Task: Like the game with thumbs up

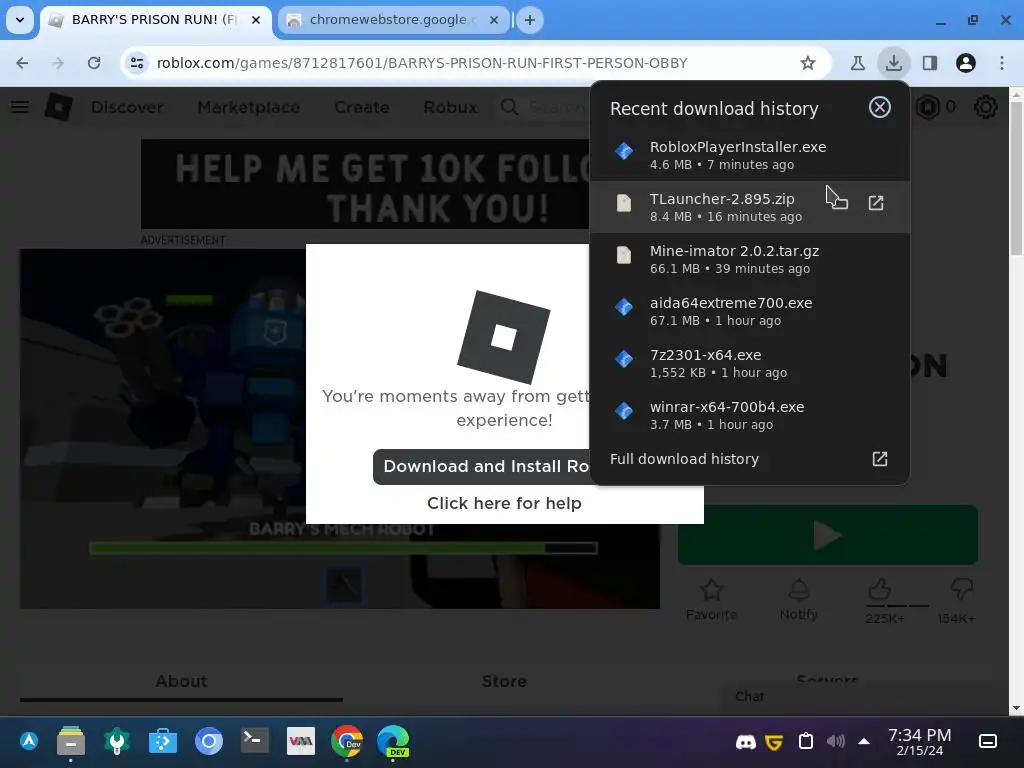Action: [880, 589]
